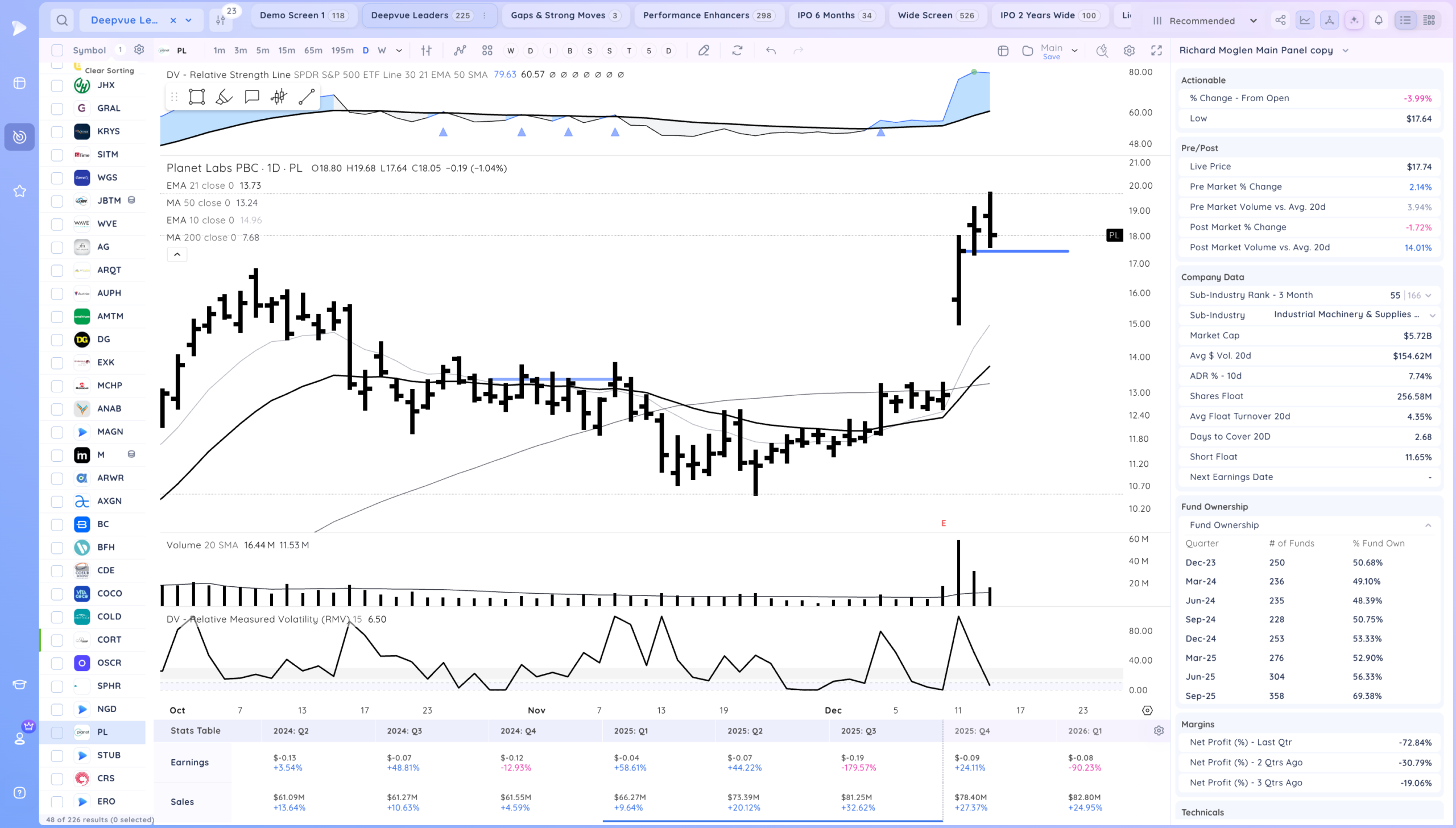1456x828 pixels.
Task: Click the fullscreen chart icon
Action: (1156, 51)
